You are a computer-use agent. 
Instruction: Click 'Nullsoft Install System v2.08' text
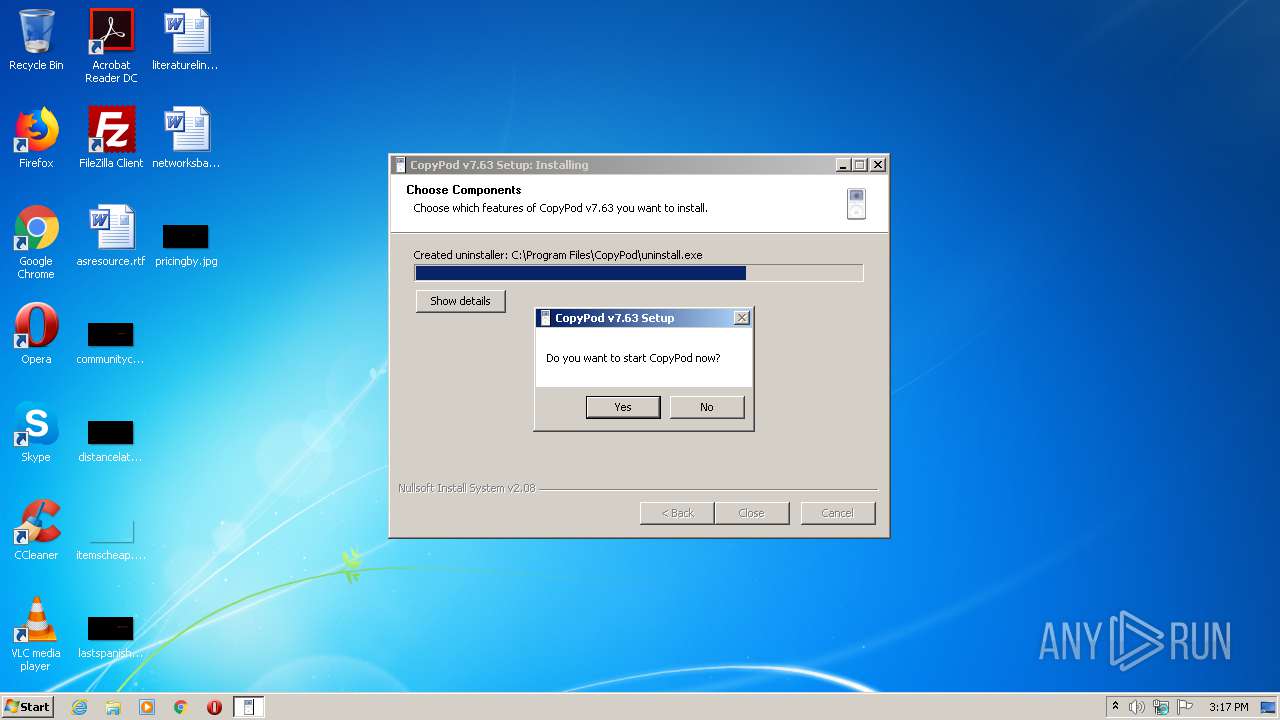click(x=467, y=488)
